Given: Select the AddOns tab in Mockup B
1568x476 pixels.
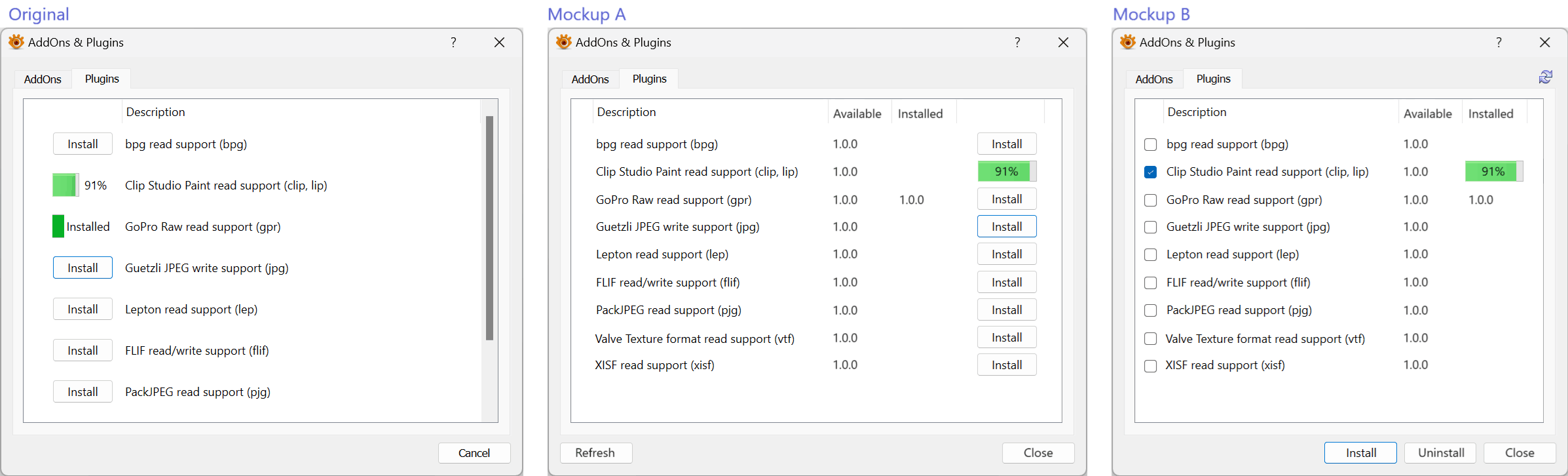Looking at the screenshot, I should click(x=1153, y=79).
